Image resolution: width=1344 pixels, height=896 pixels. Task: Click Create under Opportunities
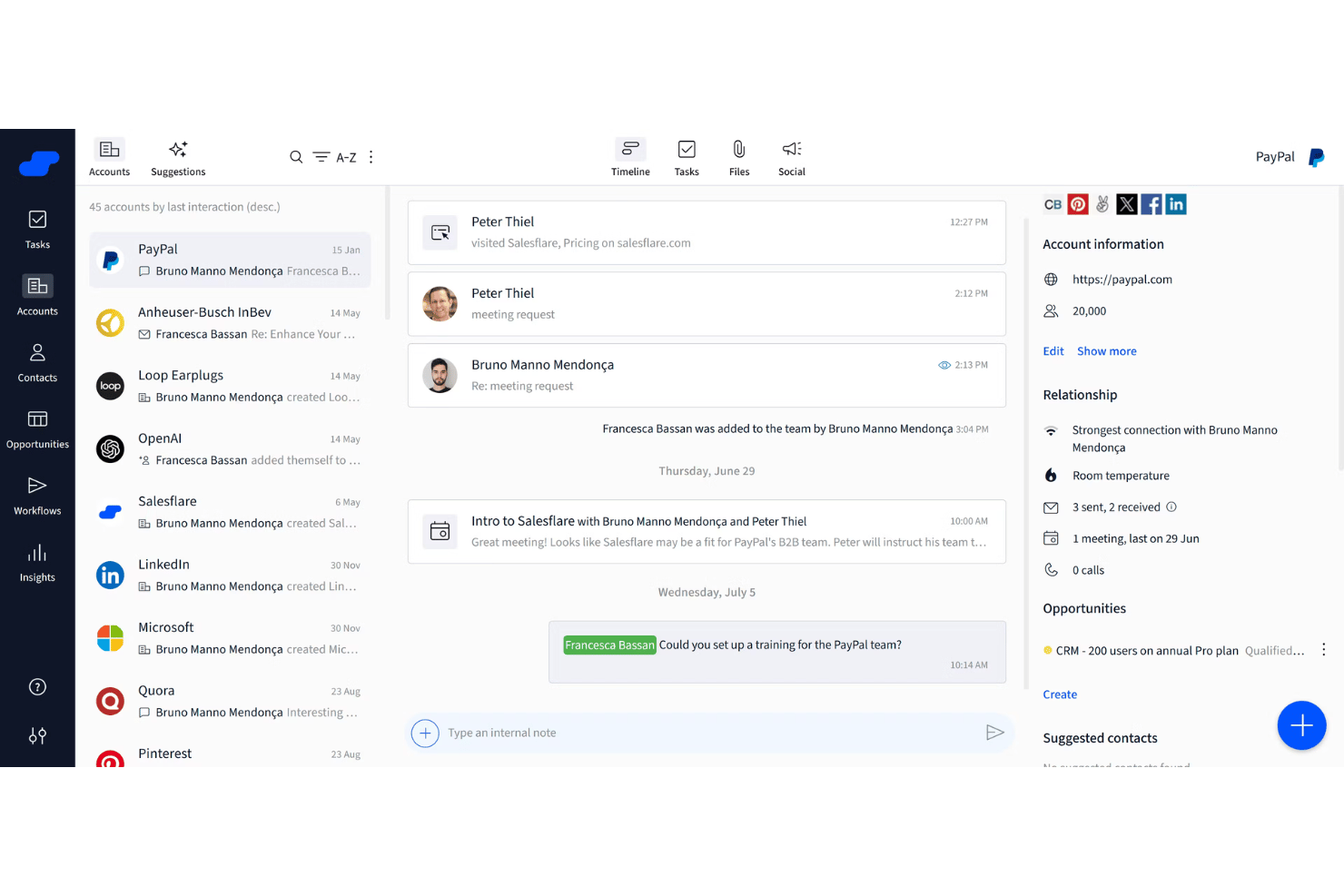[1060, 694]
